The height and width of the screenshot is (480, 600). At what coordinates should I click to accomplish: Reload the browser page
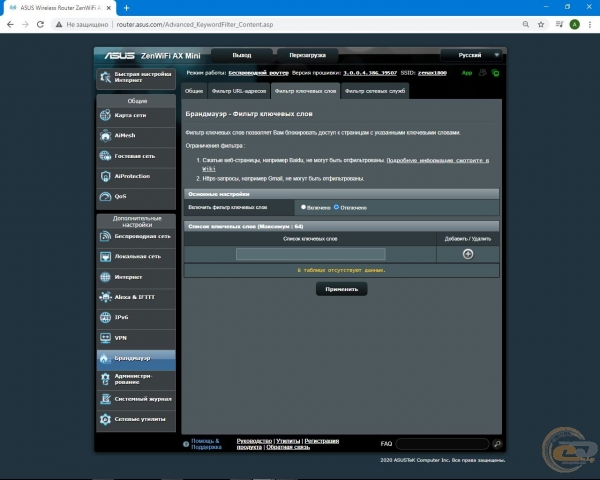(40, 24)
